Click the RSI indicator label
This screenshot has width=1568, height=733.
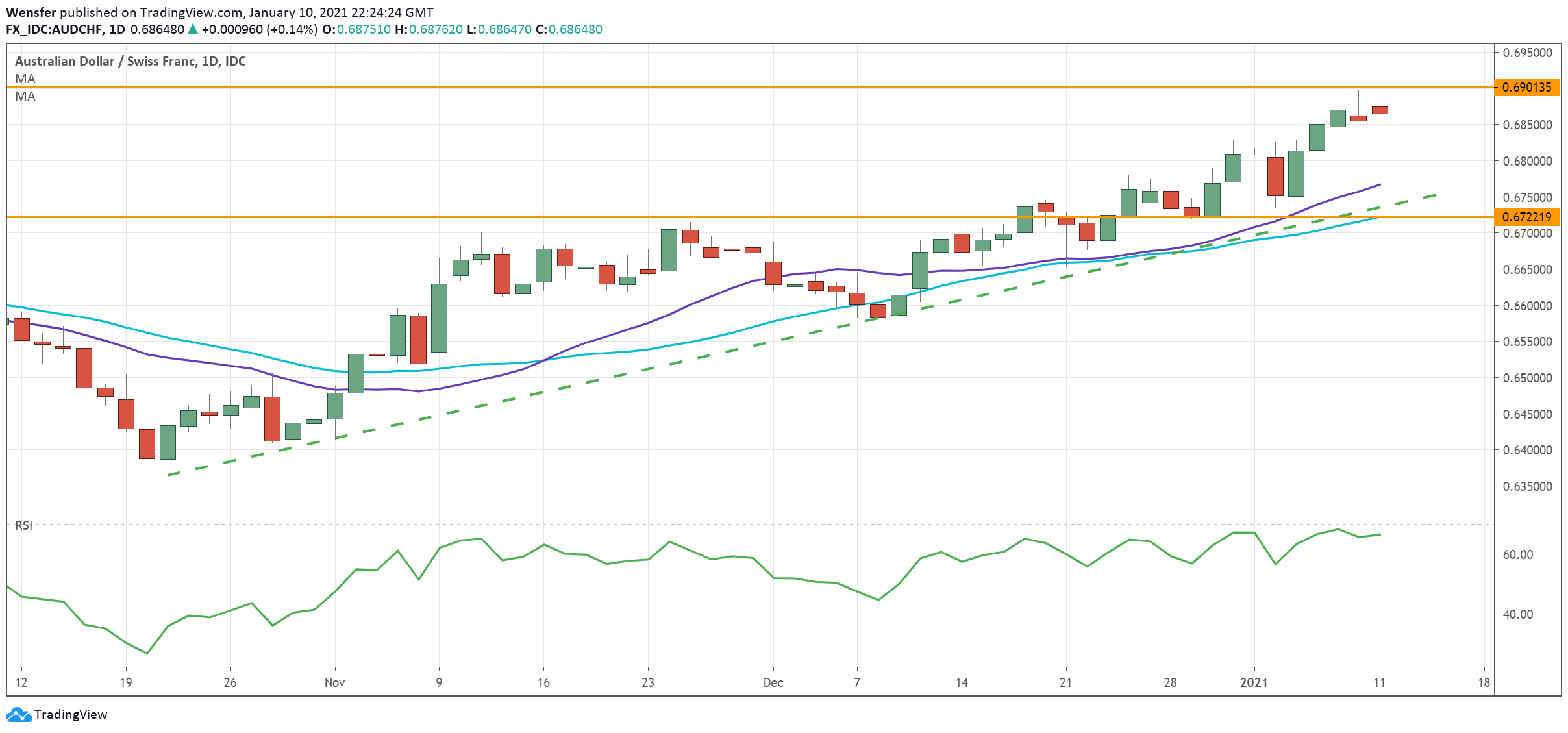pyautogui.click(x=24, y=525)
